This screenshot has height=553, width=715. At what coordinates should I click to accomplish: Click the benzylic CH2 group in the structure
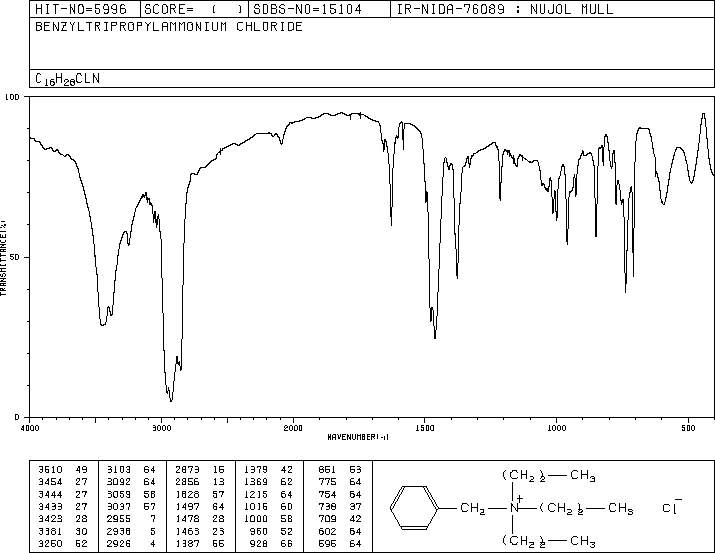pos(473,508)
